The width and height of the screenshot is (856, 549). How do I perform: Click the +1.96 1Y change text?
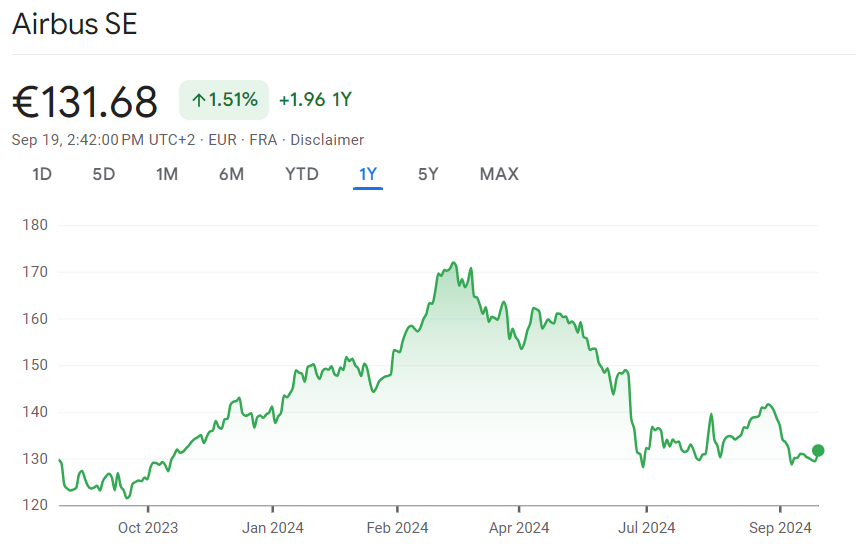tap(316, 100)
